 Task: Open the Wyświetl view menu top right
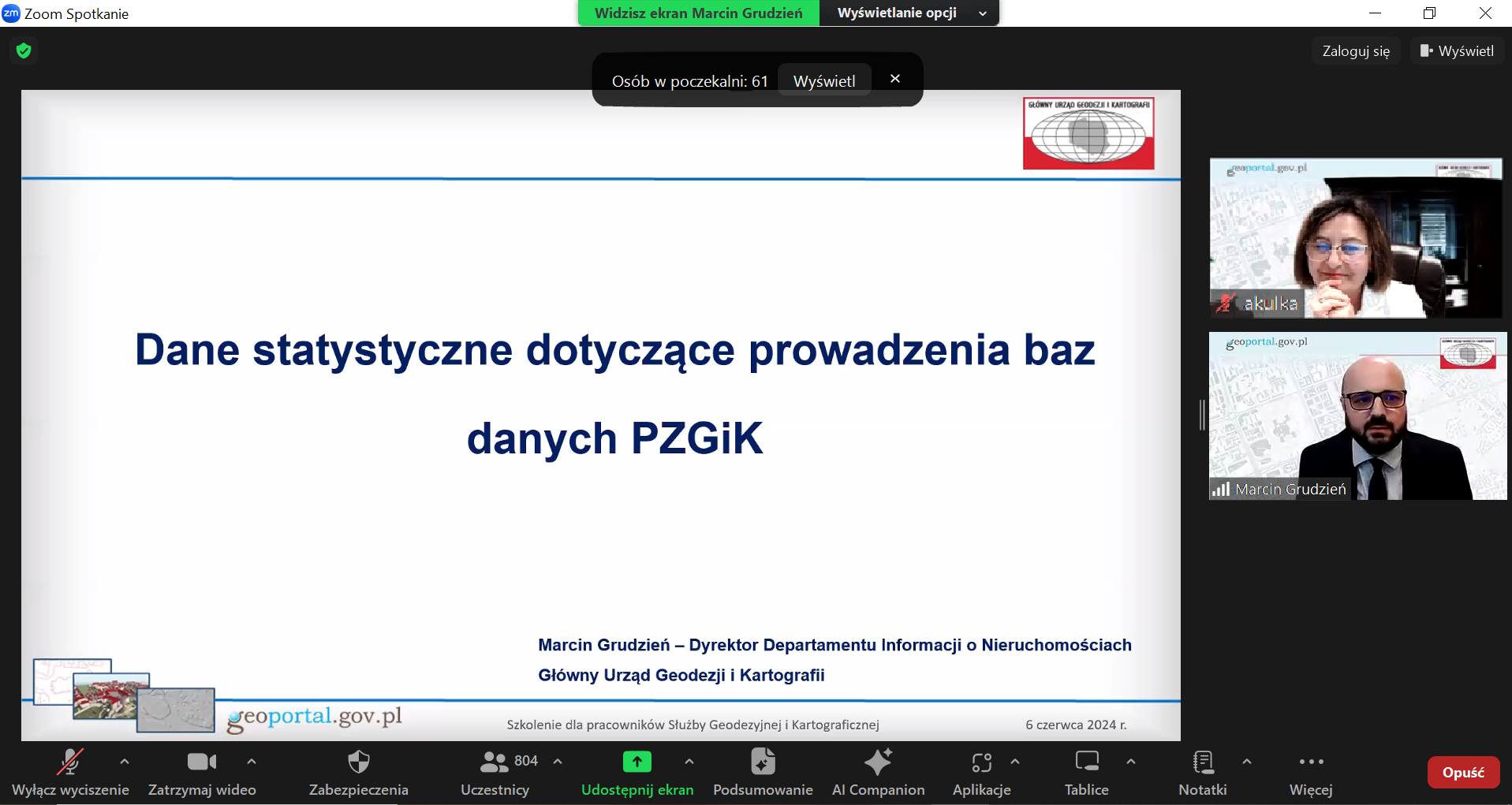(1457, 51)
